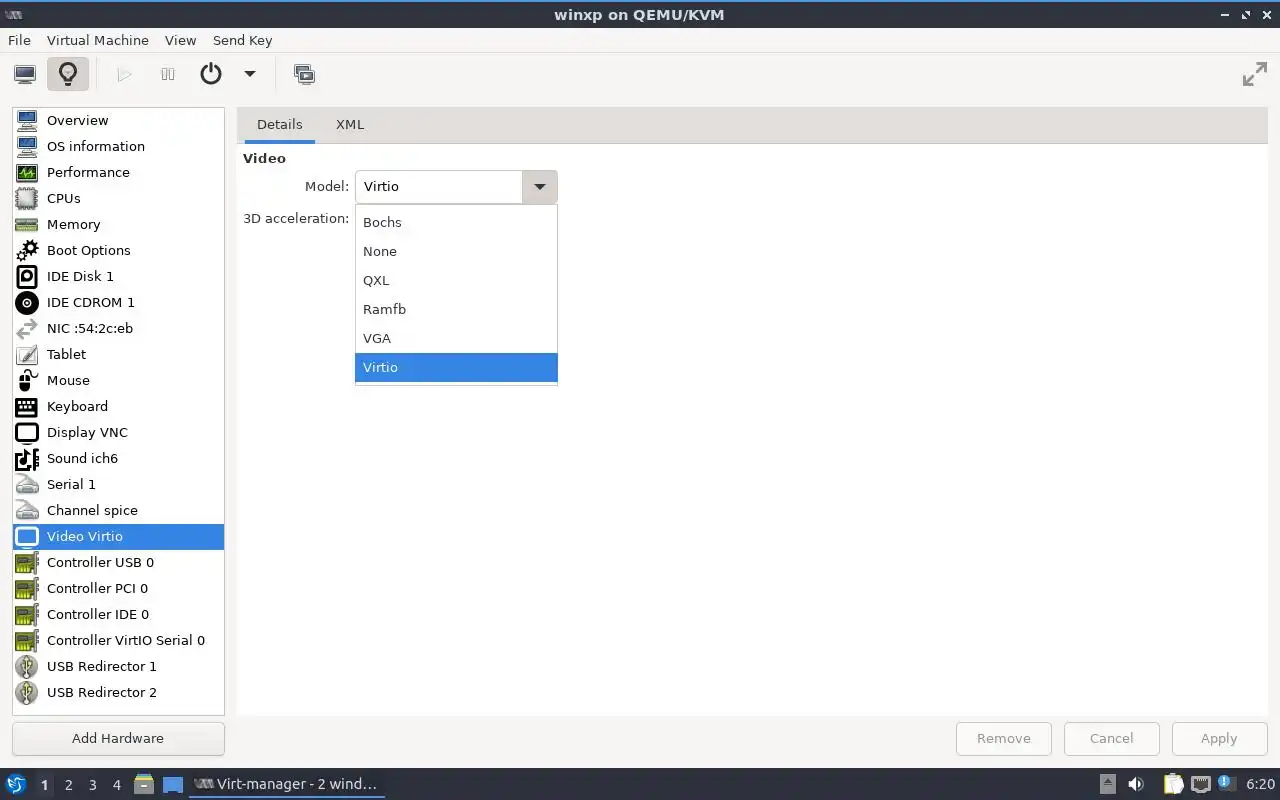1280x800 pixels.
Task: Open the clipboard manager tray icon
Action: click(1173, 784)
